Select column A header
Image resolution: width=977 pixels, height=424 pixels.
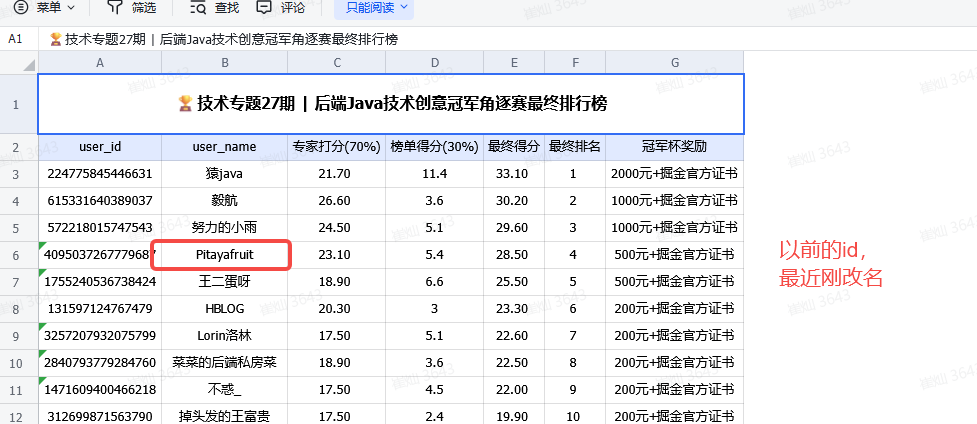[x=100, y=62]
